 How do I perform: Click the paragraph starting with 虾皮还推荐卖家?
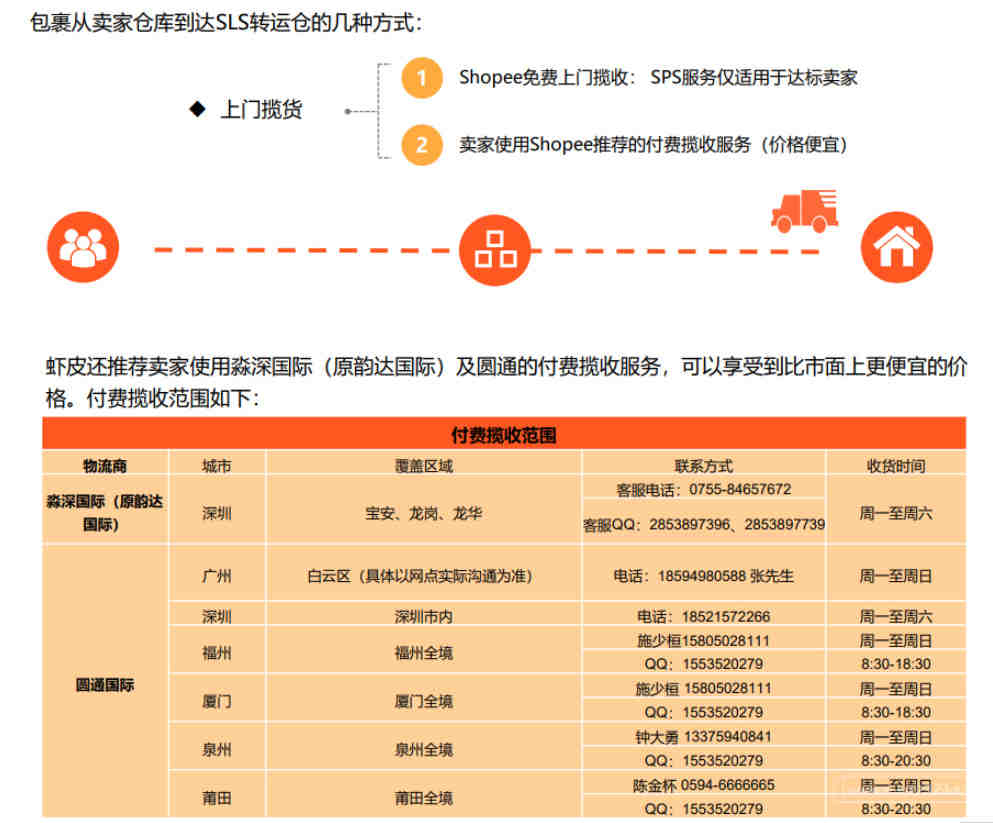(506, 382)
